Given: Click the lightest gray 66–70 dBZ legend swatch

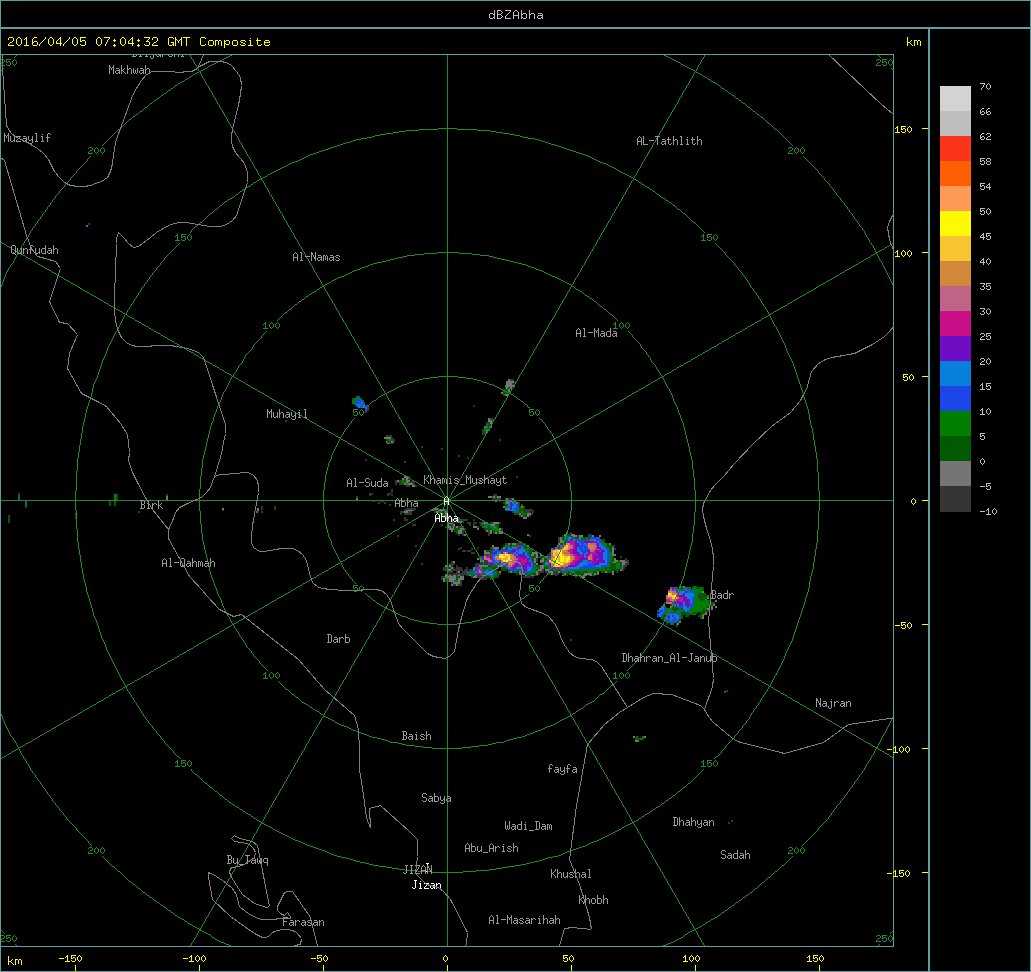Looking at the screenshot, I should (955, 99).
